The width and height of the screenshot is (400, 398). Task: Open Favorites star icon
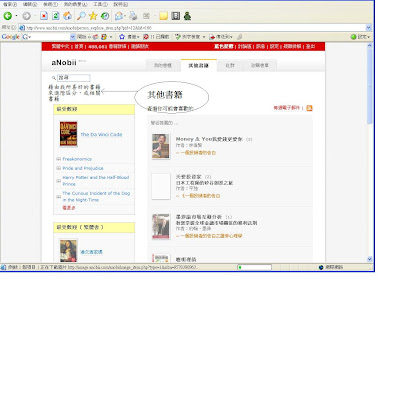coord(93,16)
